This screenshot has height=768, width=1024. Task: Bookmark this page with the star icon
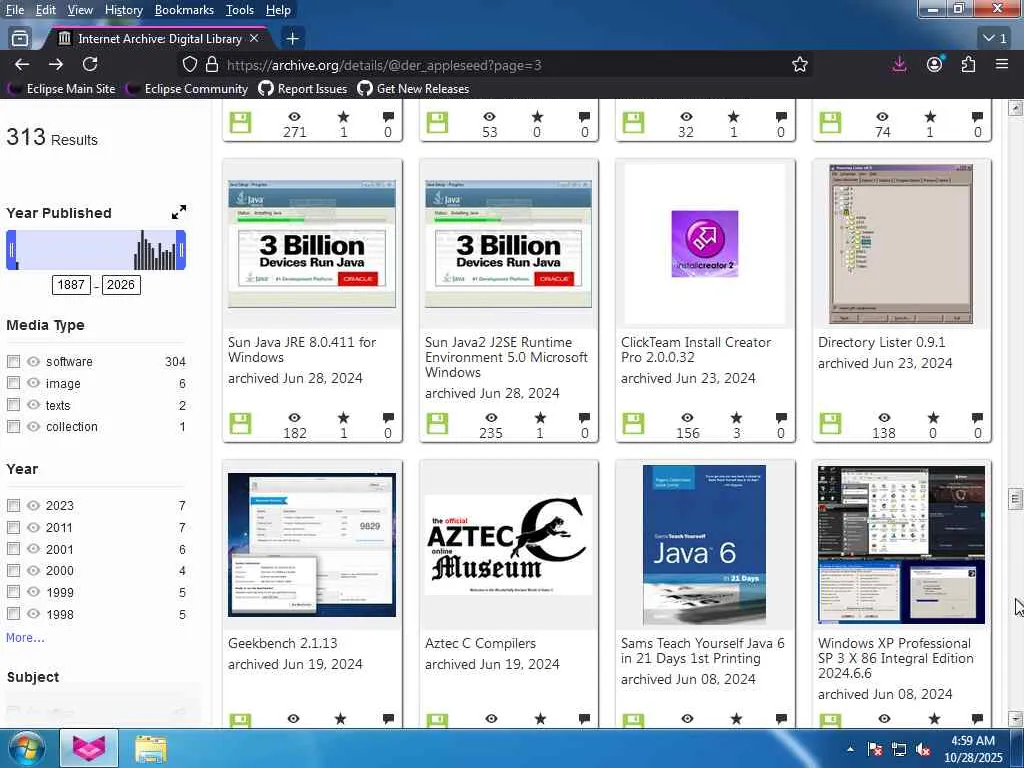[x=800, y=65]
